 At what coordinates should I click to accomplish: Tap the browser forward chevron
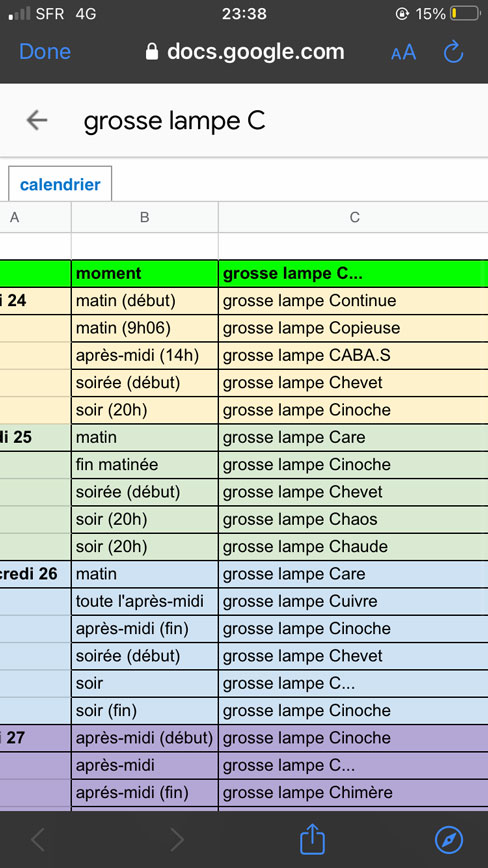click(x=177, y=840)
